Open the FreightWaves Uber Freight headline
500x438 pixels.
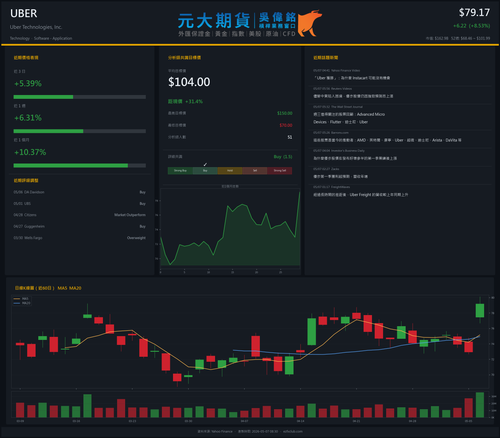pyautogui.click(x=361, y=195)
